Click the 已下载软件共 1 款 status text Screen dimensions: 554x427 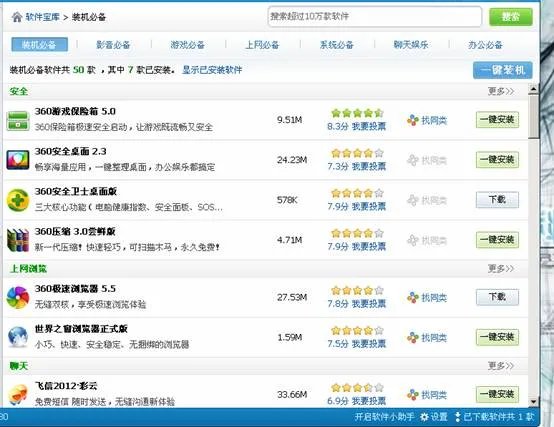coord(499,417)
